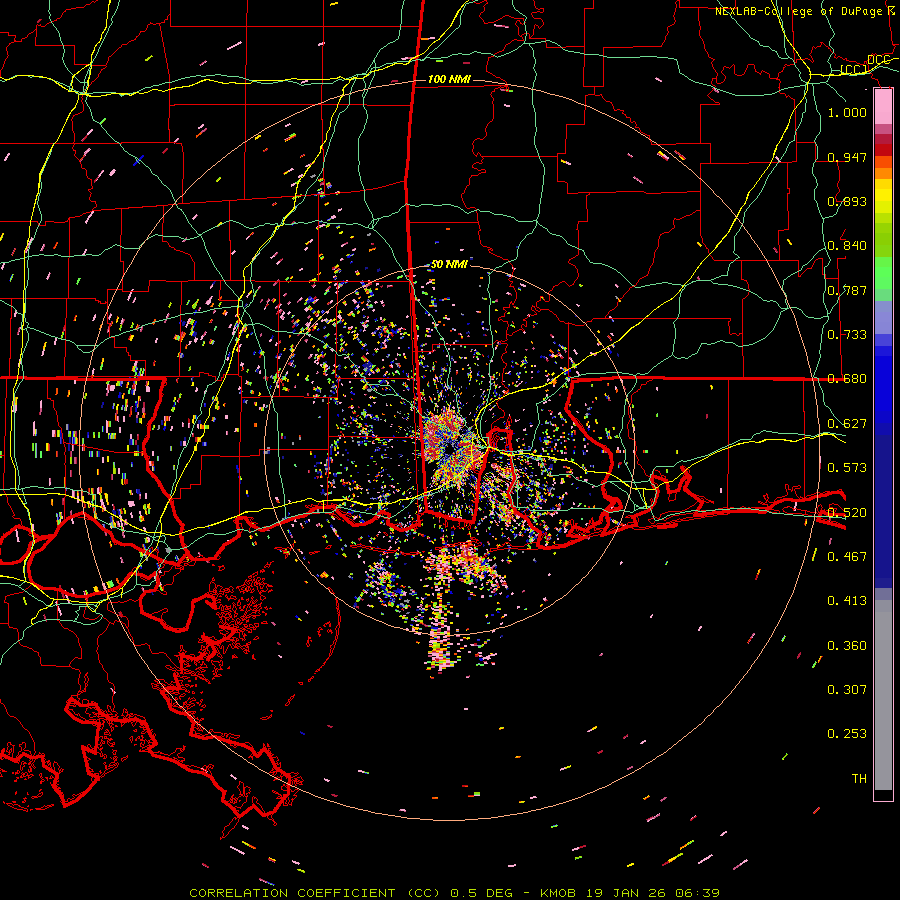Click the 0.573 scale value
The image size is (900, 900).
coord(847,468)
